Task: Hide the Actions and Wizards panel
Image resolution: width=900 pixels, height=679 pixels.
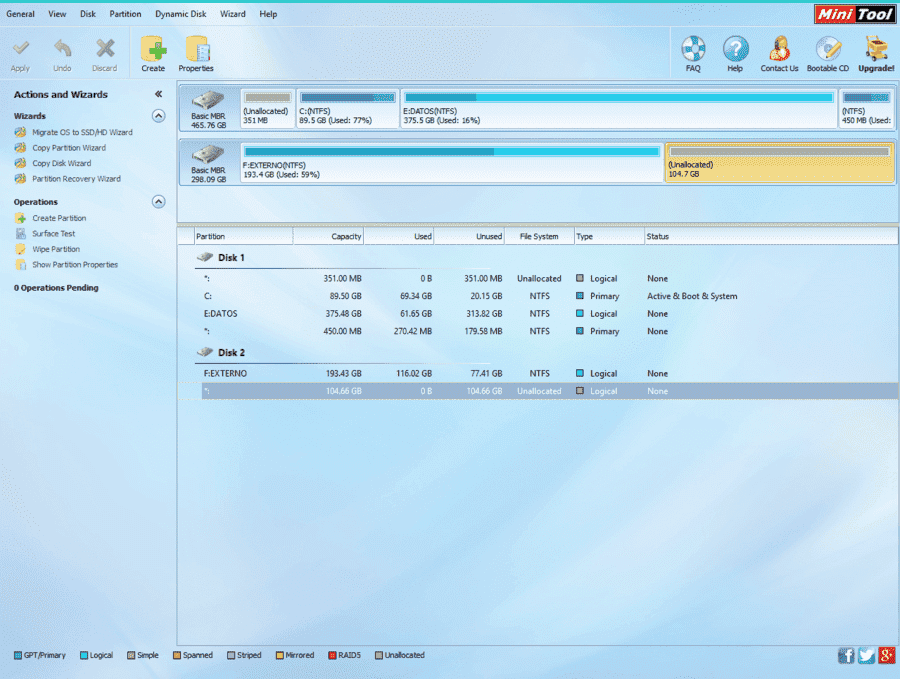Action: (x=158, y=94)
